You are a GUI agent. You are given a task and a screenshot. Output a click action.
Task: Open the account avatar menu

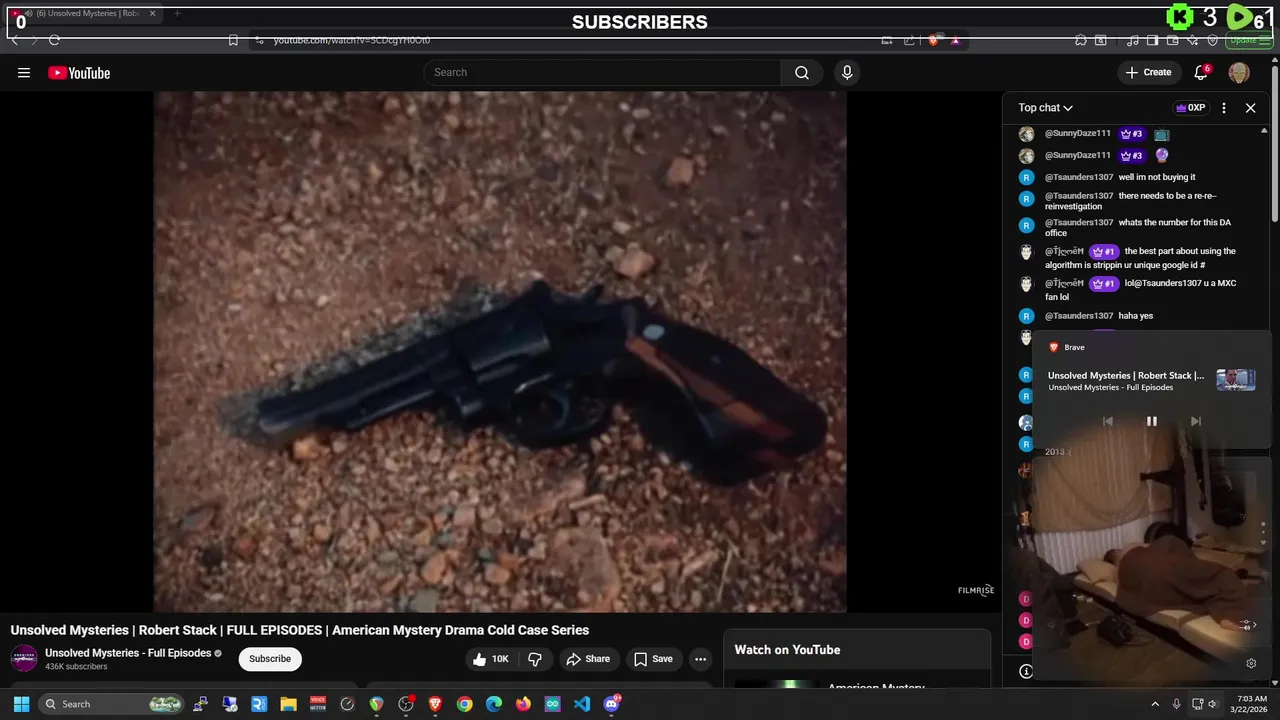pos(1239,73)
